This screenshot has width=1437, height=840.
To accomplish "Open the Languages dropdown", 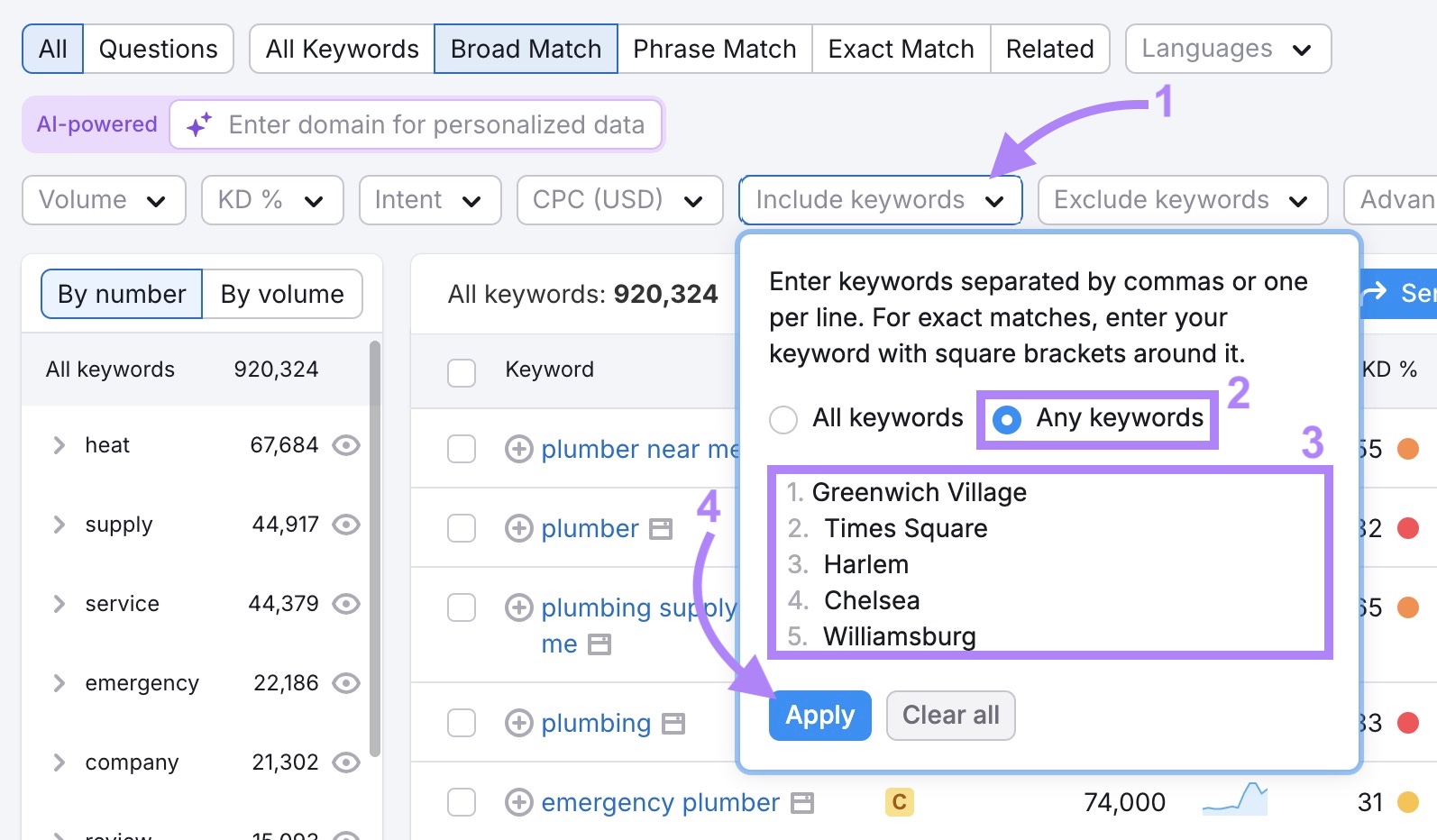I will (x=1227, y=49).
